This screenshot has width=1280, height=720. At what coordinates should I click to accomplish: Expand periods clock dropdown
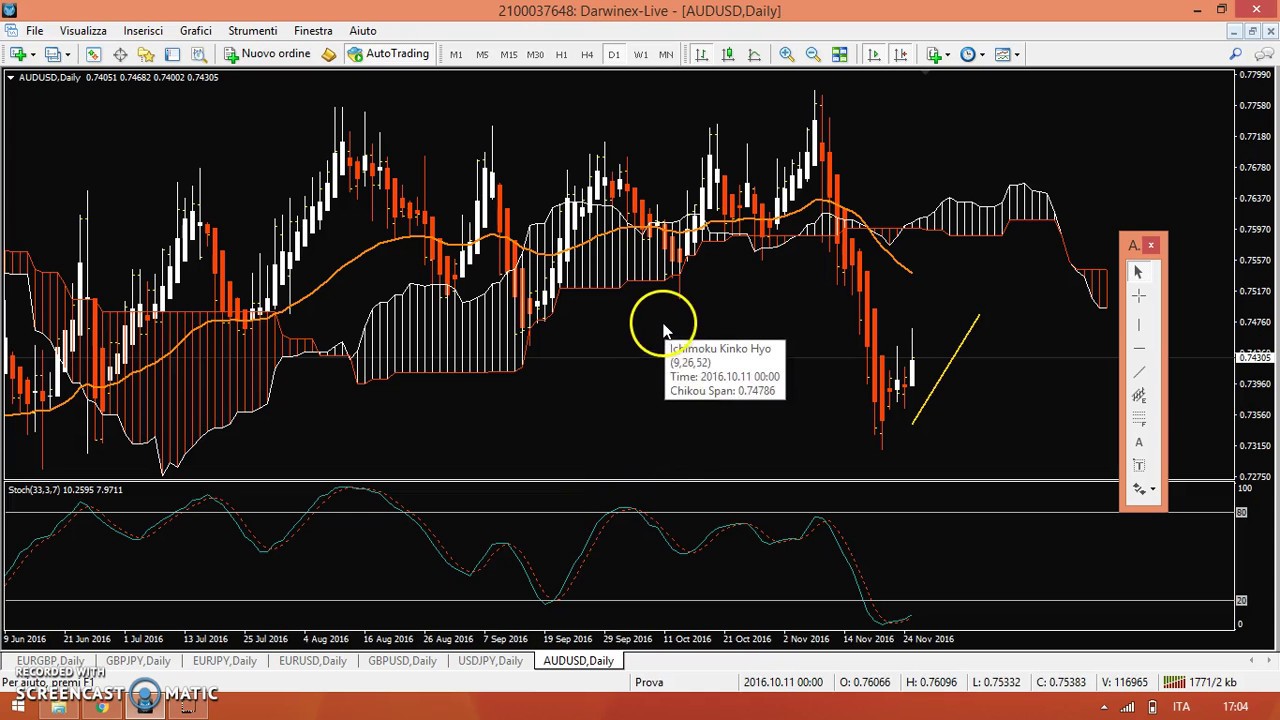(982, 54)
